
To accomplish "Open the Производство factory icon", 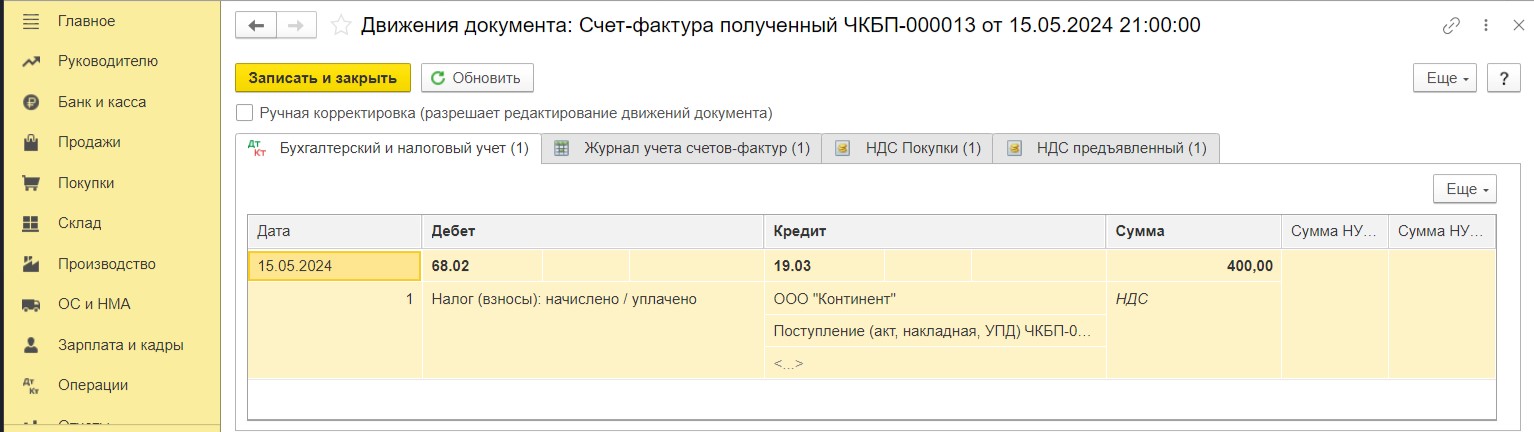I will coord(30,264).
